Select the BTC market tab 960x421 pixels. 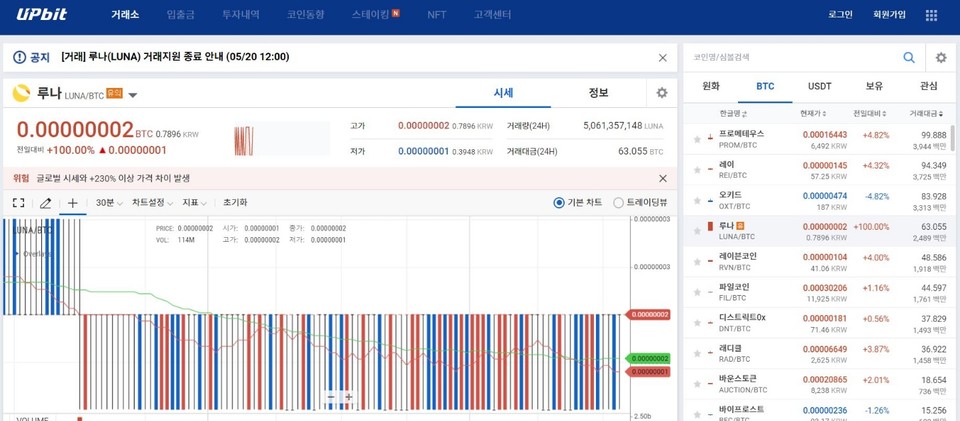(765, 86)
